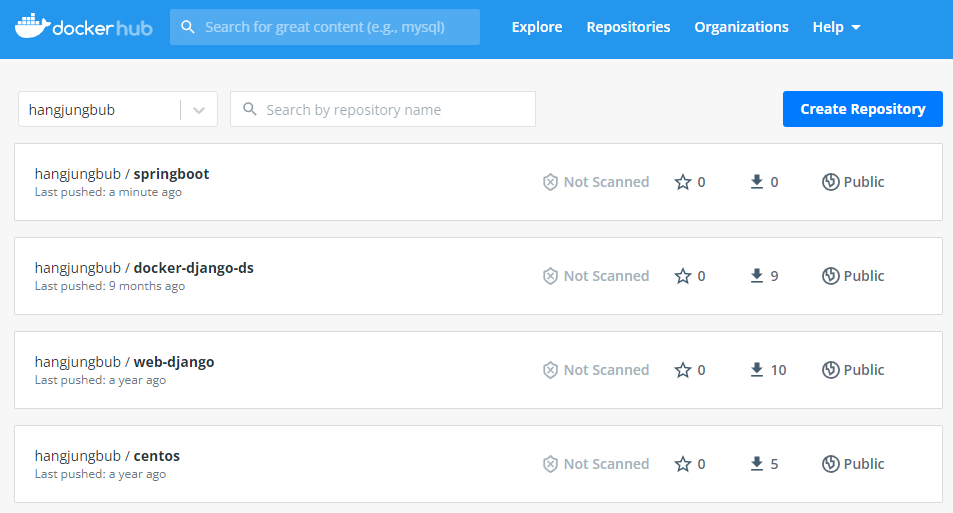This screenshot has height=513, width=953.
Task: Open the Repositories menu item
Action: [628, 27]
